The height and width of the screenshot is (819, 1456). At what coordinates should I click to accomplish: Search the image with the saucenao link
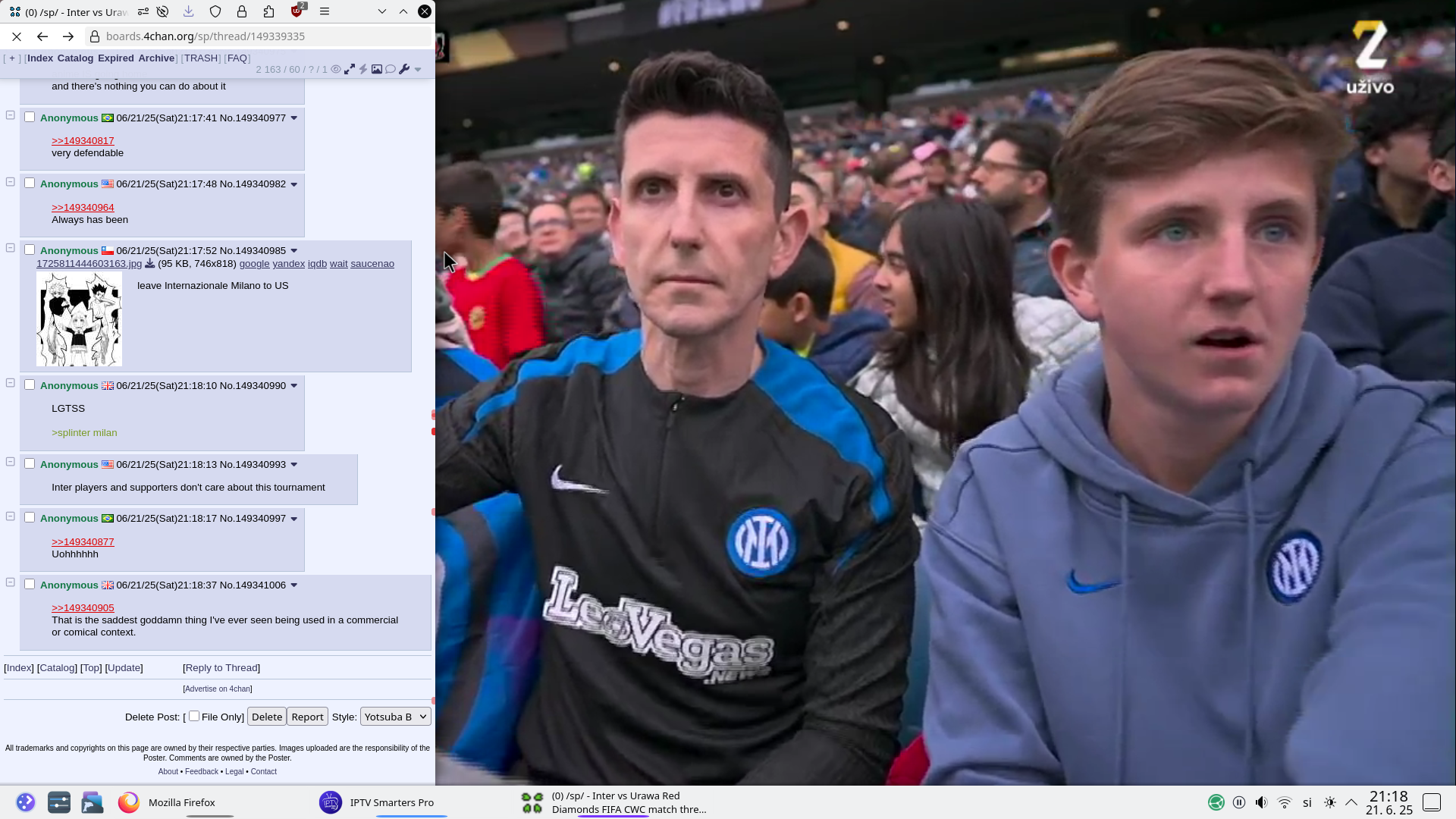tap(372, 264)
